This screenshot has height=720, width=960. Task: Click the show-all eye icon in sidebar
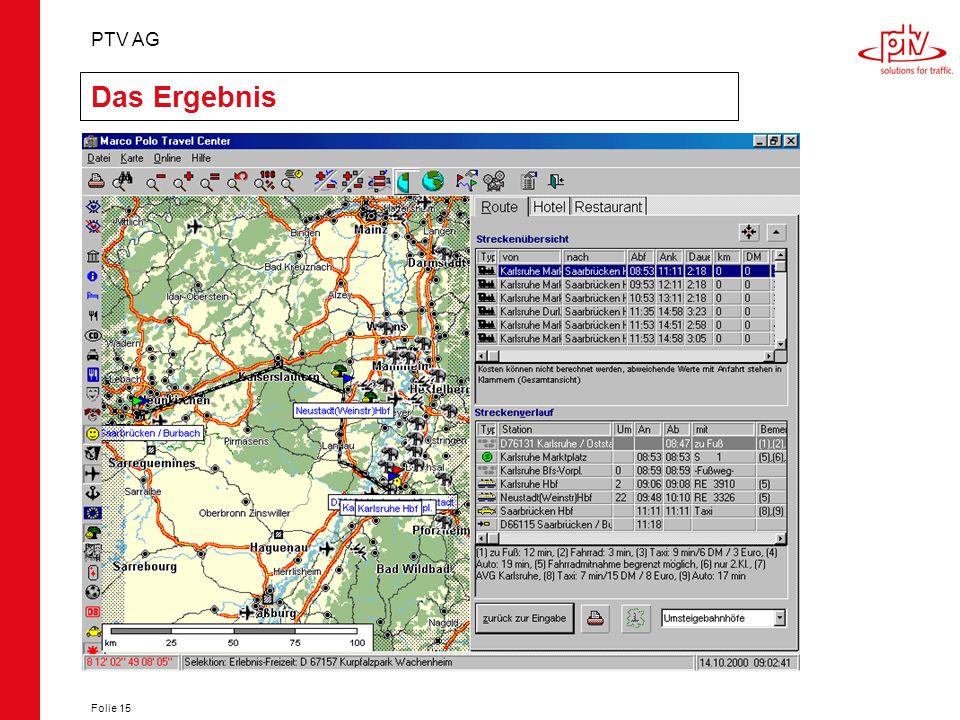pyautogui.click(x=92, y=206)
